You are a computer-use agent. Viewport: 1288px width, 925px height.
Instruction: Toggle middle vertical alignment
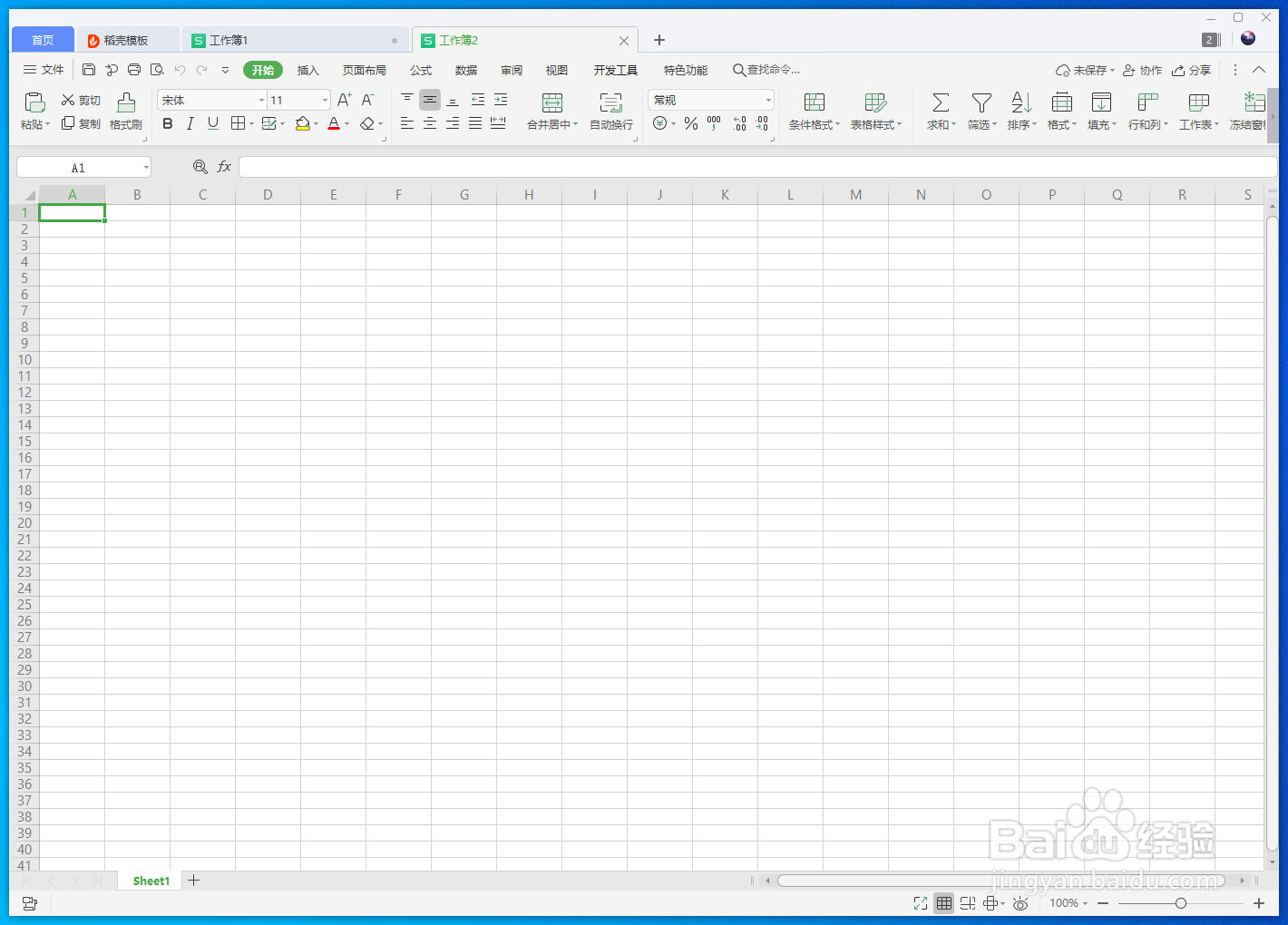point(430,100)
